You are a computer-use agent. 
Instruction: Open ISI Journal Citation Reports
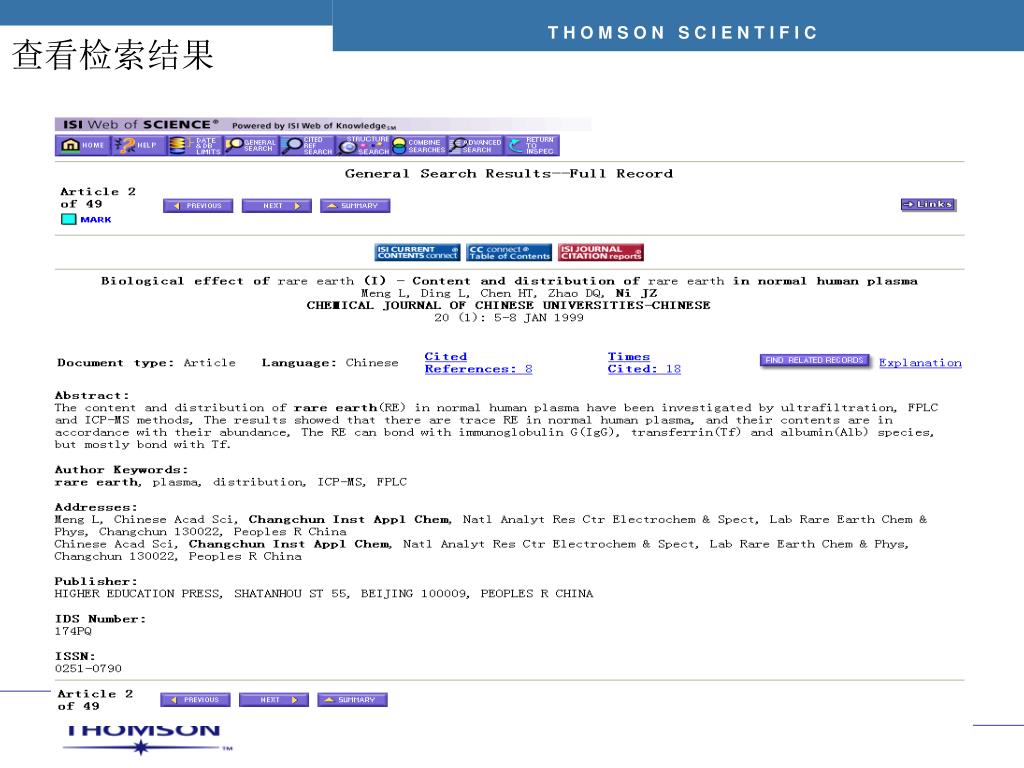click(x=601, y=252)
